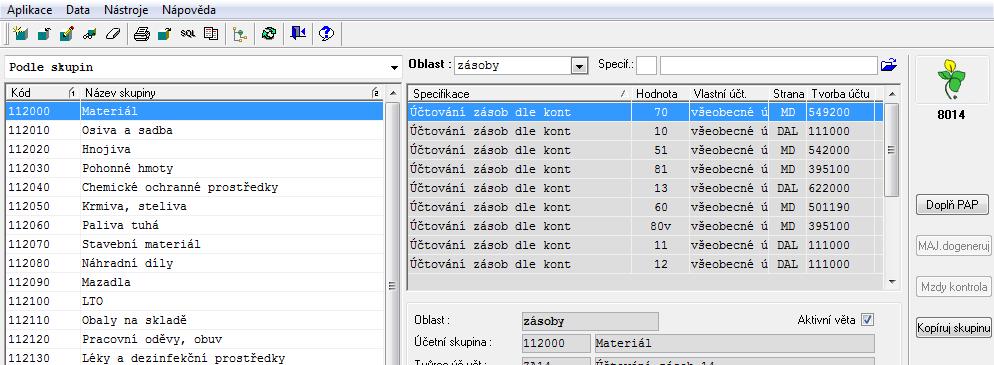The height and width of the screenshot is (365, 994).
Task: Select the Pohonné hmoty row
Action: click(x=195, y=169)
